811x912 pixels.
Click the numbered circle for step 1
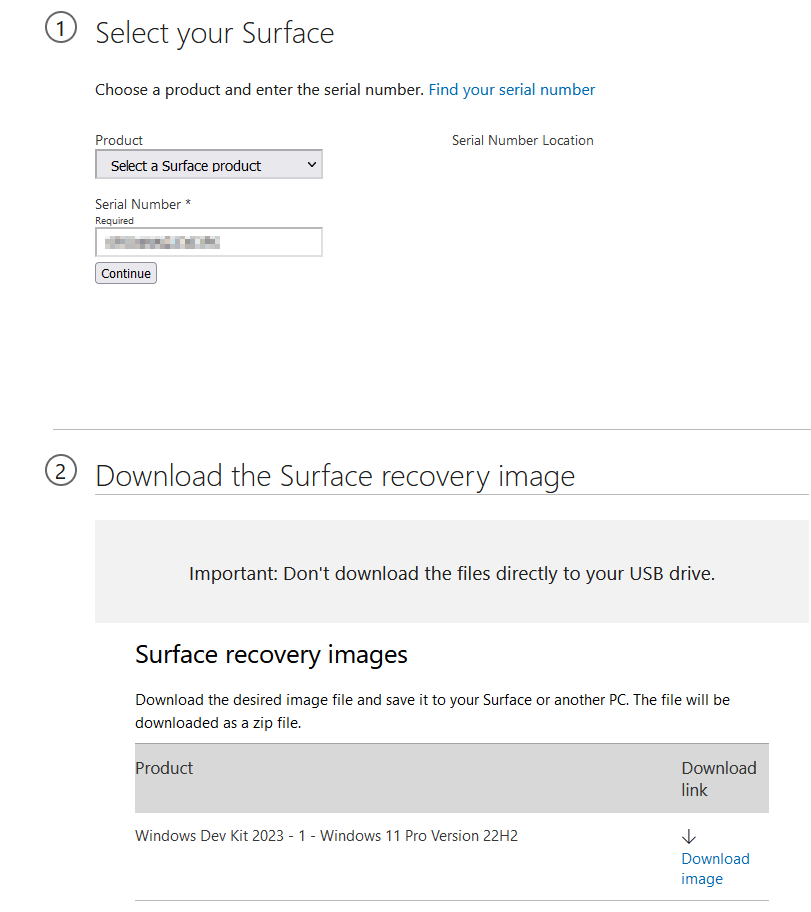click(x=61, y=28)
